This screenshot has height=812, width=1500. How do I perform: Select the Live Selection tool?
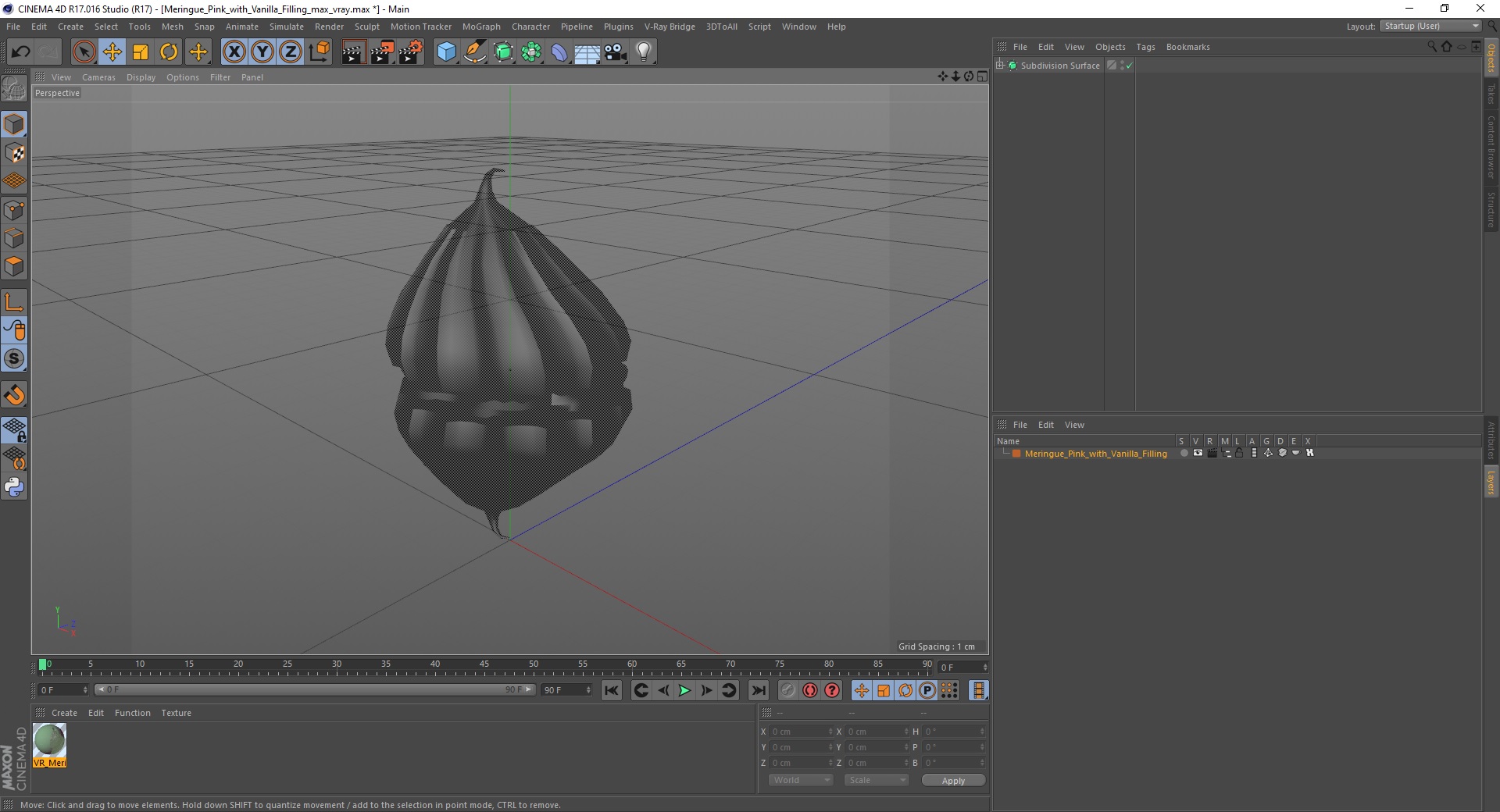(x=84, y=52)
